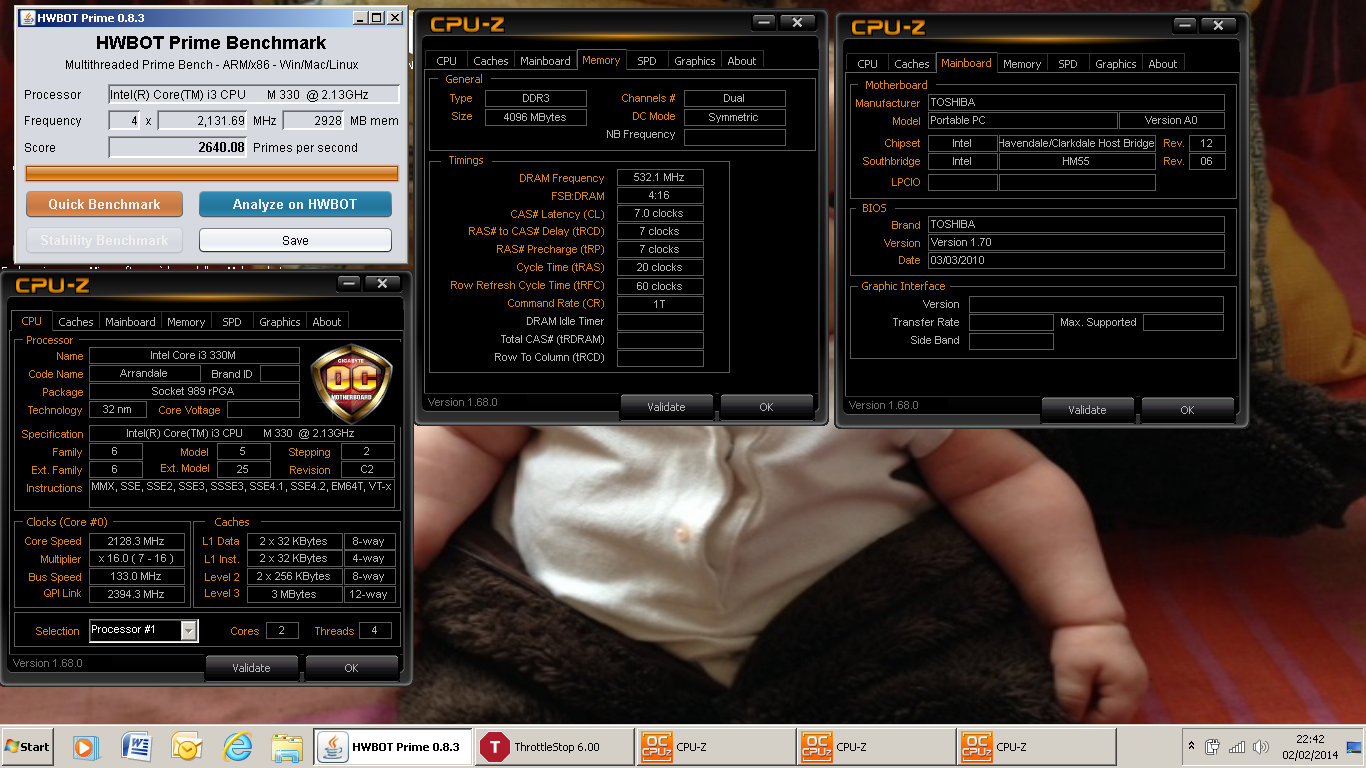
Task: Click the tray volume speaker icon
Action: (1261, 747)
